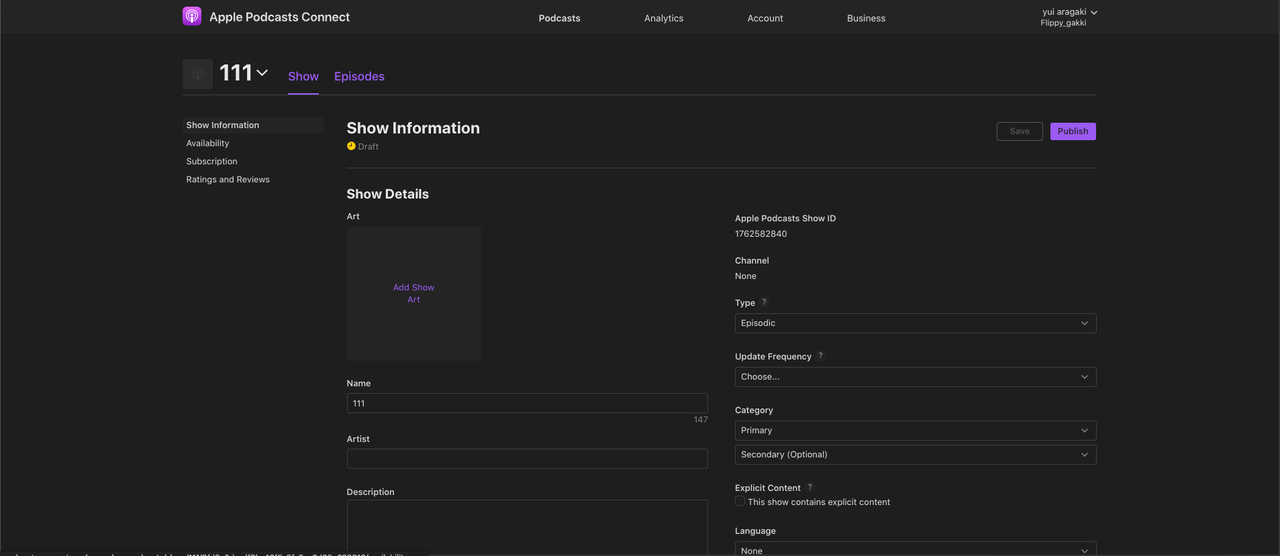Click the show title 111 in header

click(236, 73)
